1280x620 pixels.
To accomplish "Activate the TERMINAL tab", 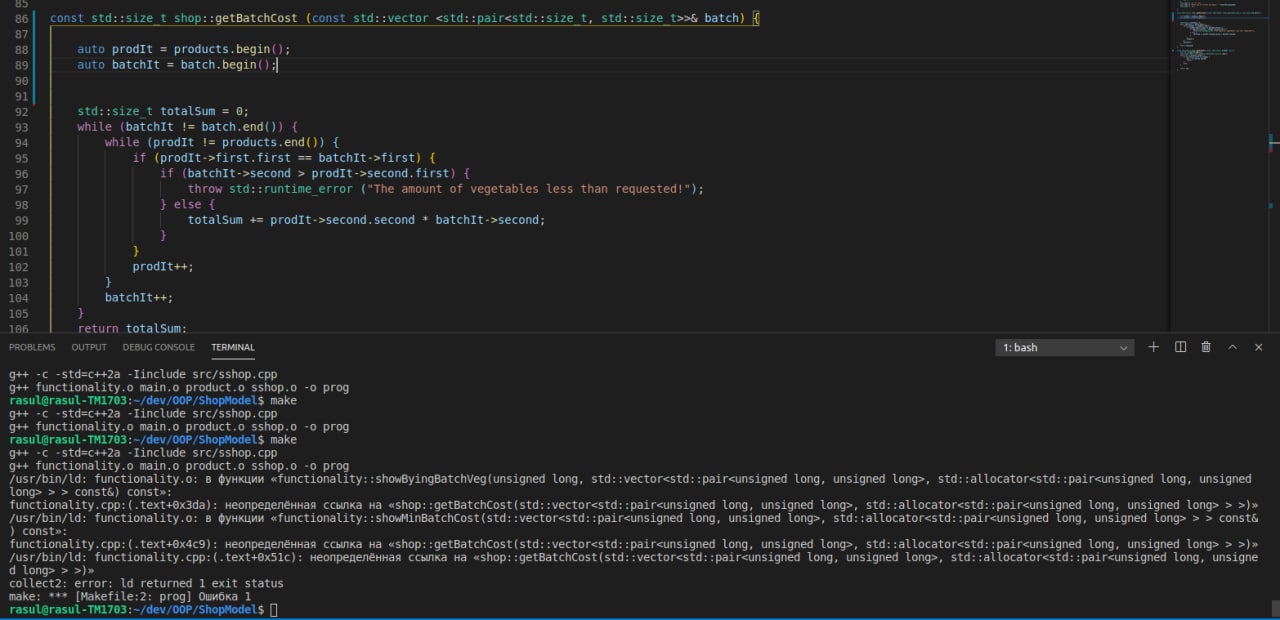I will (233, 347).
